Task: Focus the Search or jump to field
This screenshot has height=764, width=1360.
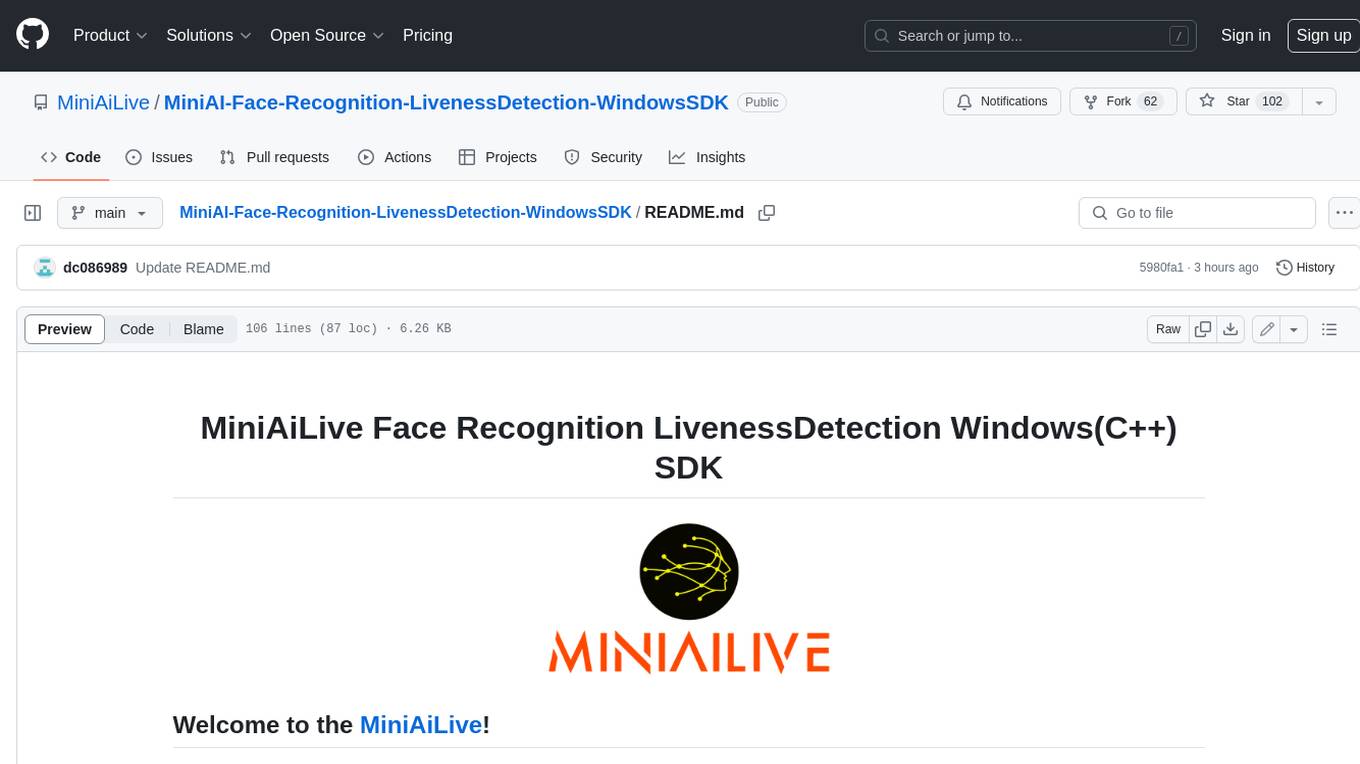Action: [1031, 36]
